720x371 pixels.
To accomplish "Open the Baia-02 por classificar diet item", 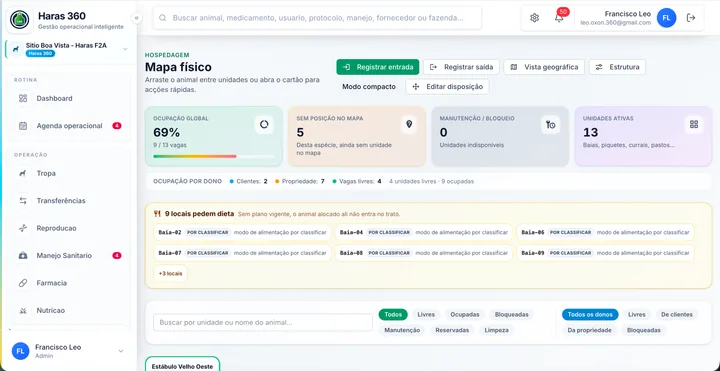I will [242, 232].
